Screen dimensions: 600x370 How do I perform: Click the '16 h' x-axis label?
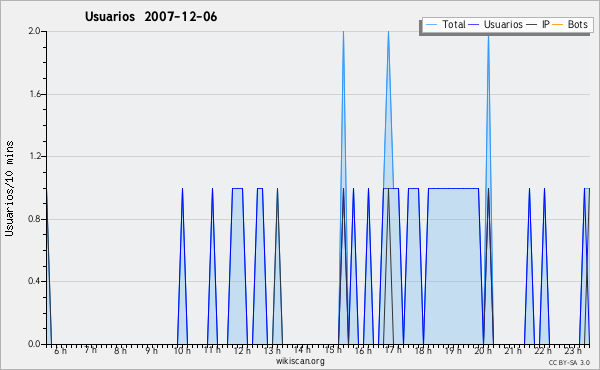(x=363, y=351)
